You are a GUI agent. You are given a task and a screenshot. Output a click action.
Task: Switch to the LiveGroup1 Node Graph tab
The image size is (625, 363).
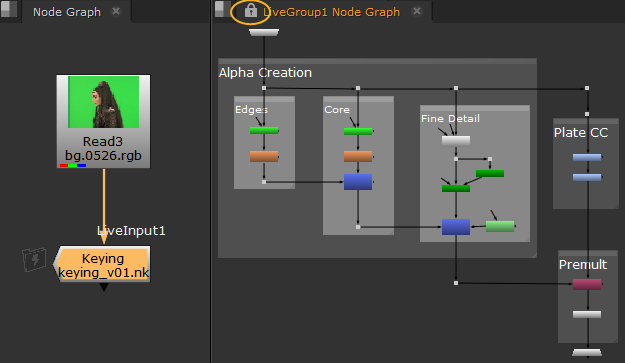click(332, 12)
